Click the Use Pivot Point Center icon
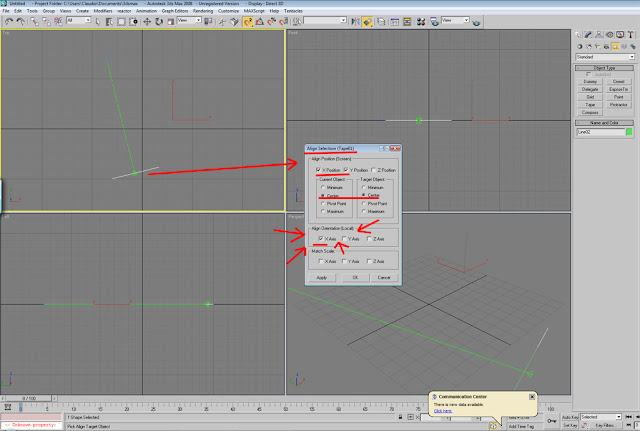640x431 pixels. pos(208,22)
